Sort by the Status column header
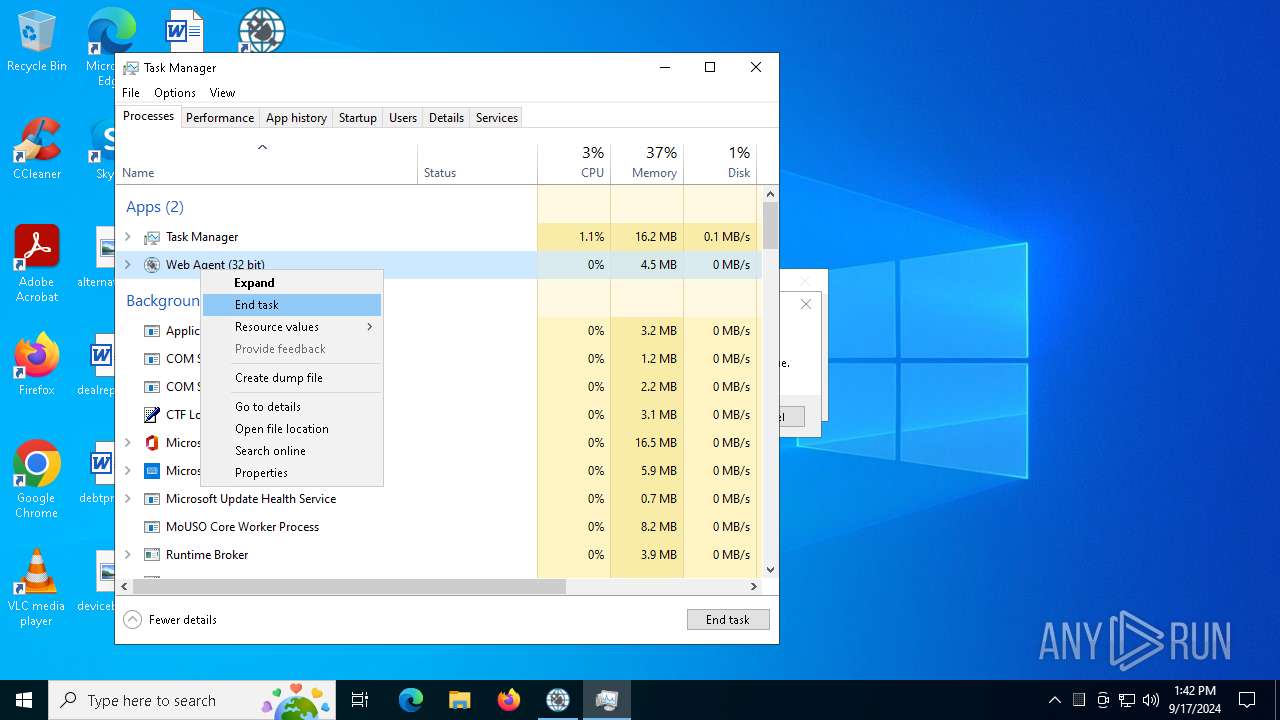Image resolution: width=1280 pixels, height=720 pixels. (x=477, y=164)
